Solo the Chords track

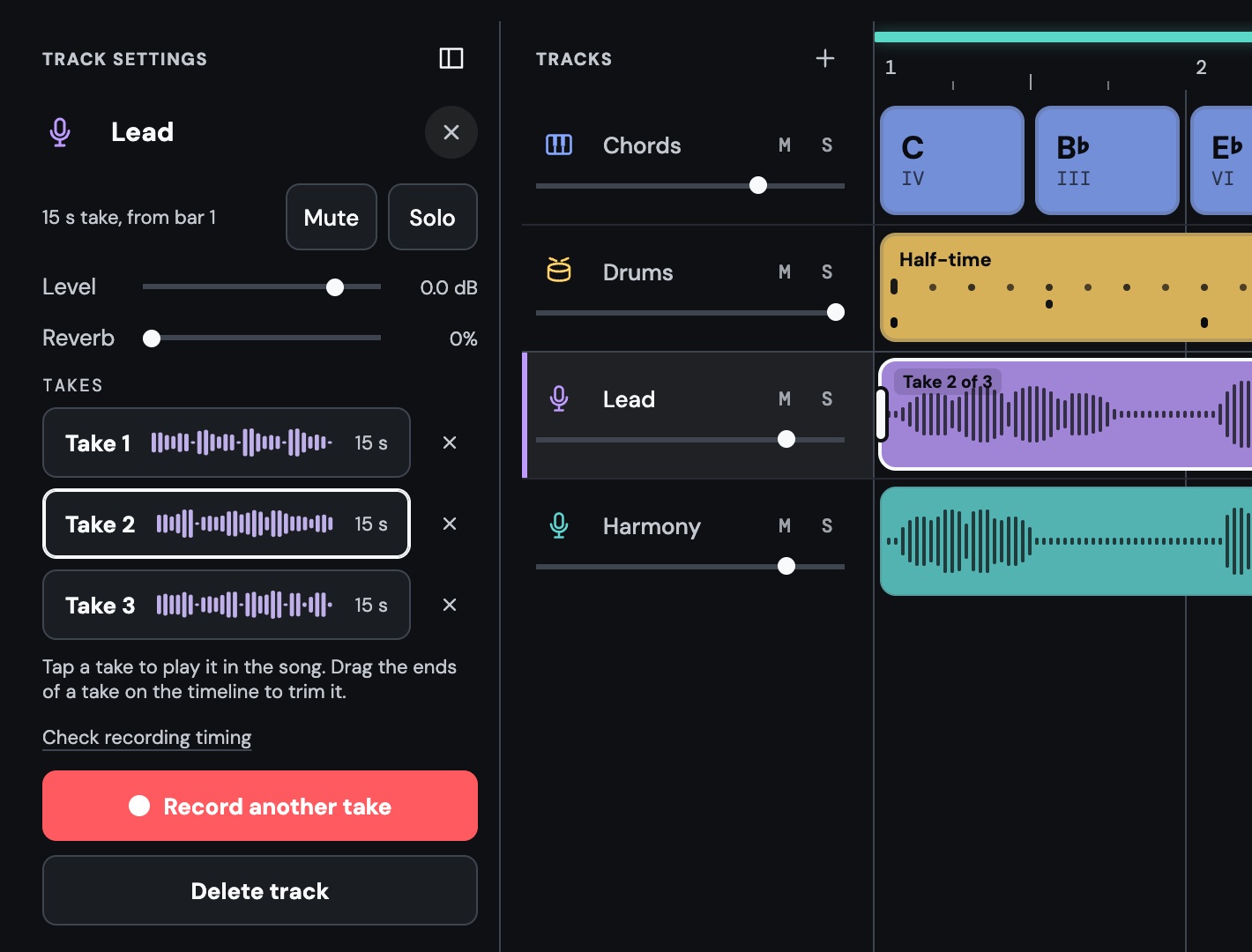click(x=827, y=145)
